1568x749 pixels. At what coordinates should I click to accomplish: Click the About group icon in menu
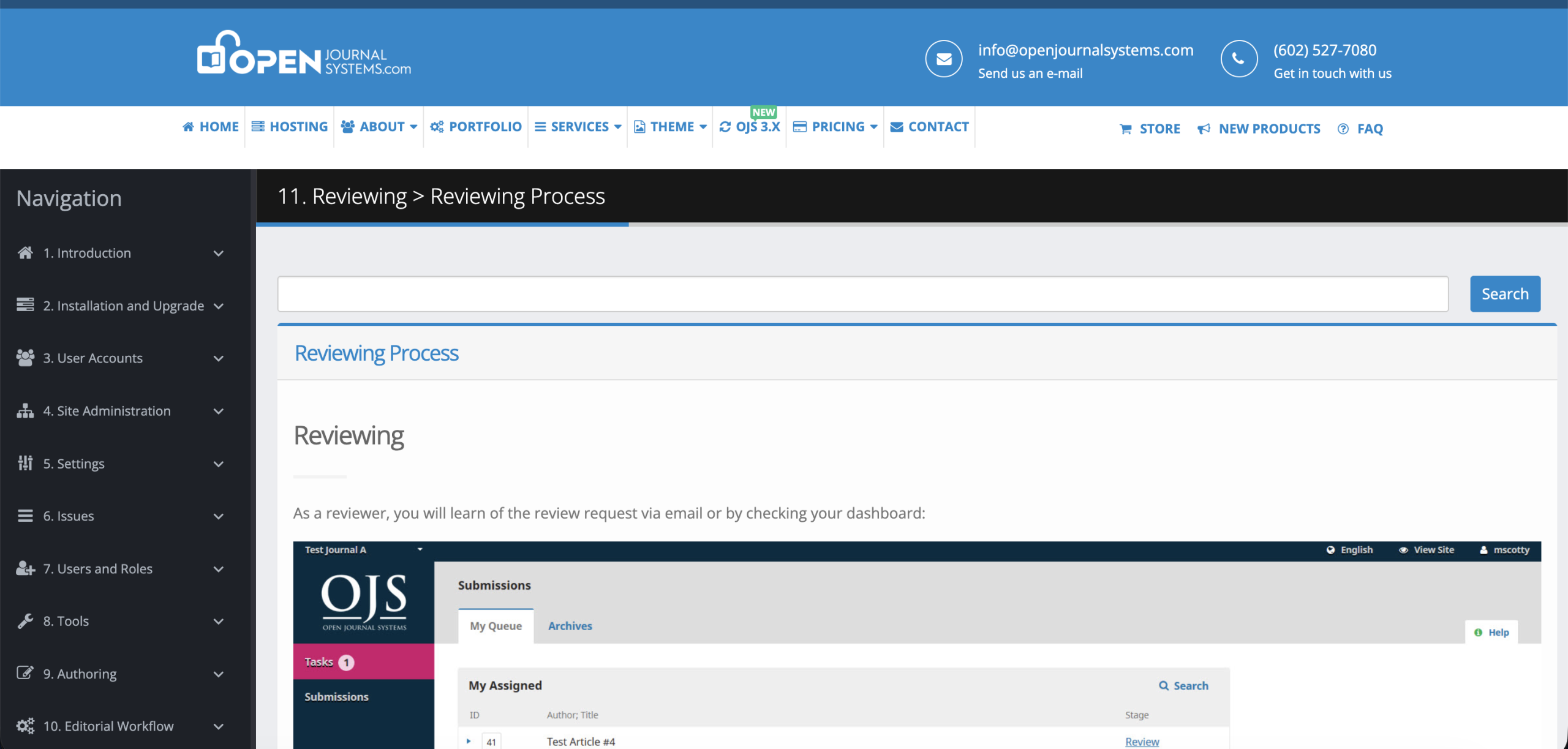coord(348,127)
